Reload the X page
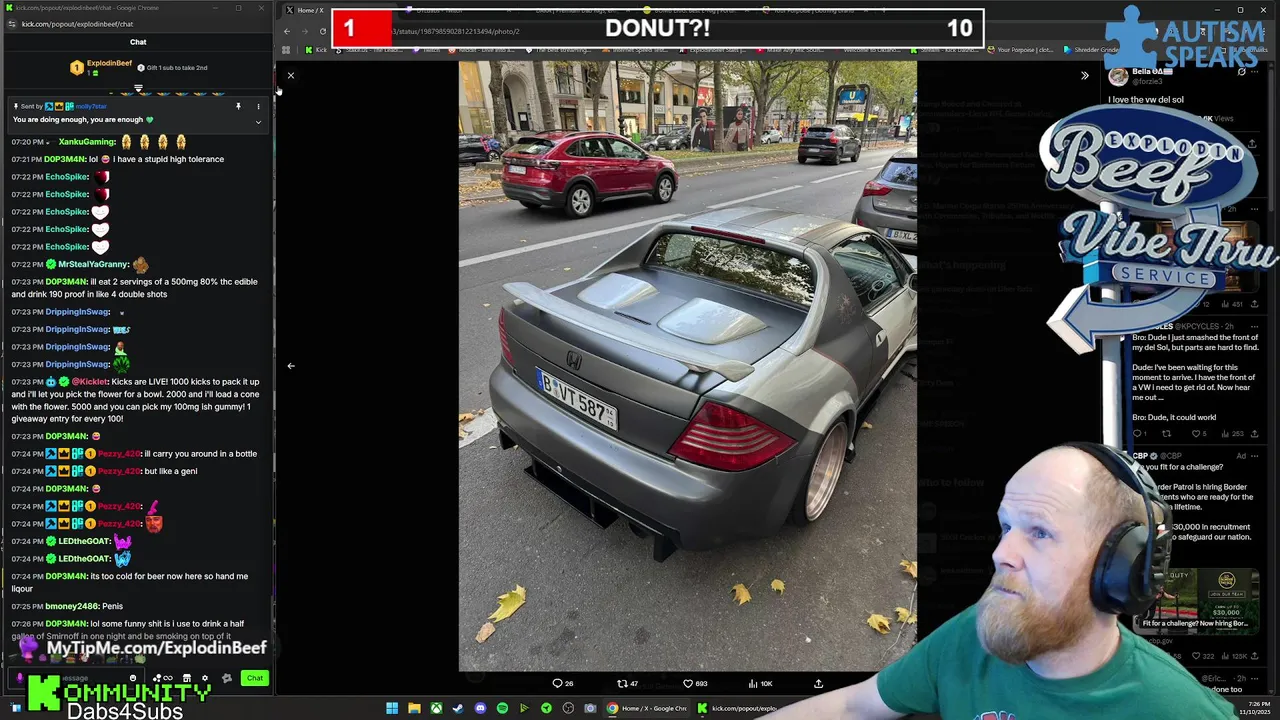 pyautogui.click(x=323, y=31)
